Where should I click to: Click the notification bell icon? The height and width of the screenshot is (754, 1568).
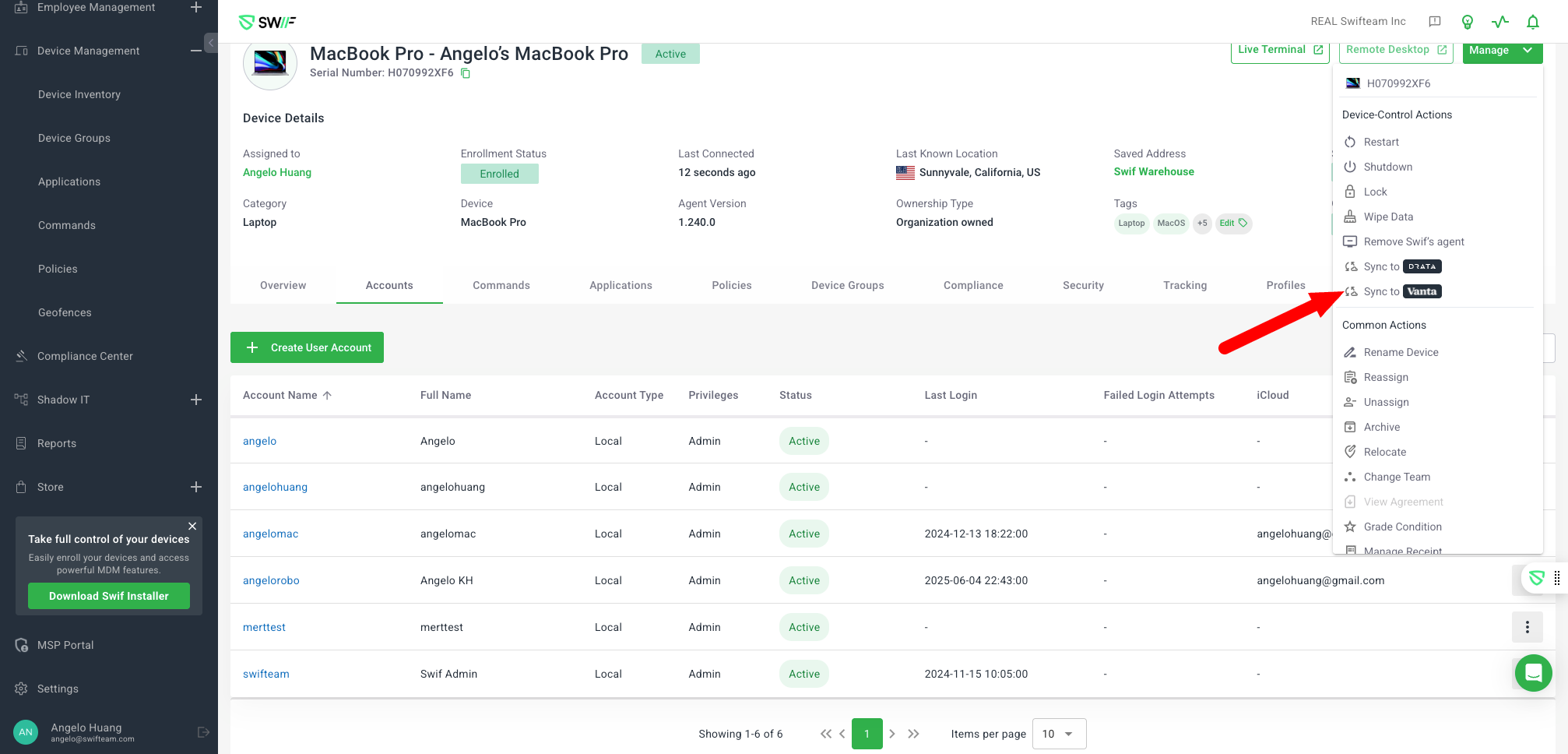(1532, 22)
